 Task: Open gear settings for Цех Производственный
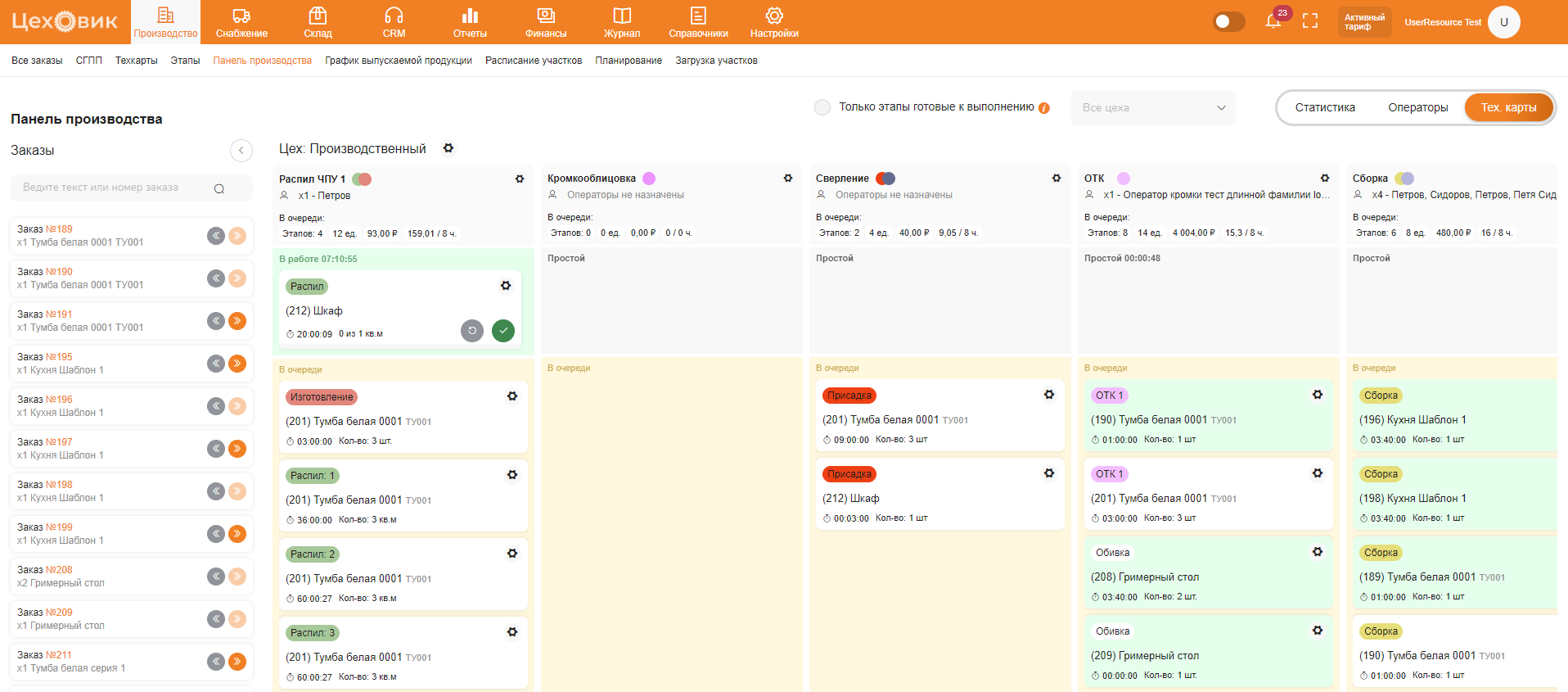(x=448, y=148)
